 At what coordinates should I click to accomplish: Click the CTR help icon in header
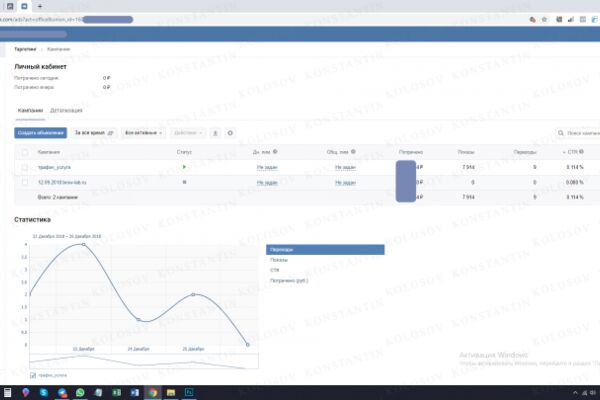pos(581,152)
